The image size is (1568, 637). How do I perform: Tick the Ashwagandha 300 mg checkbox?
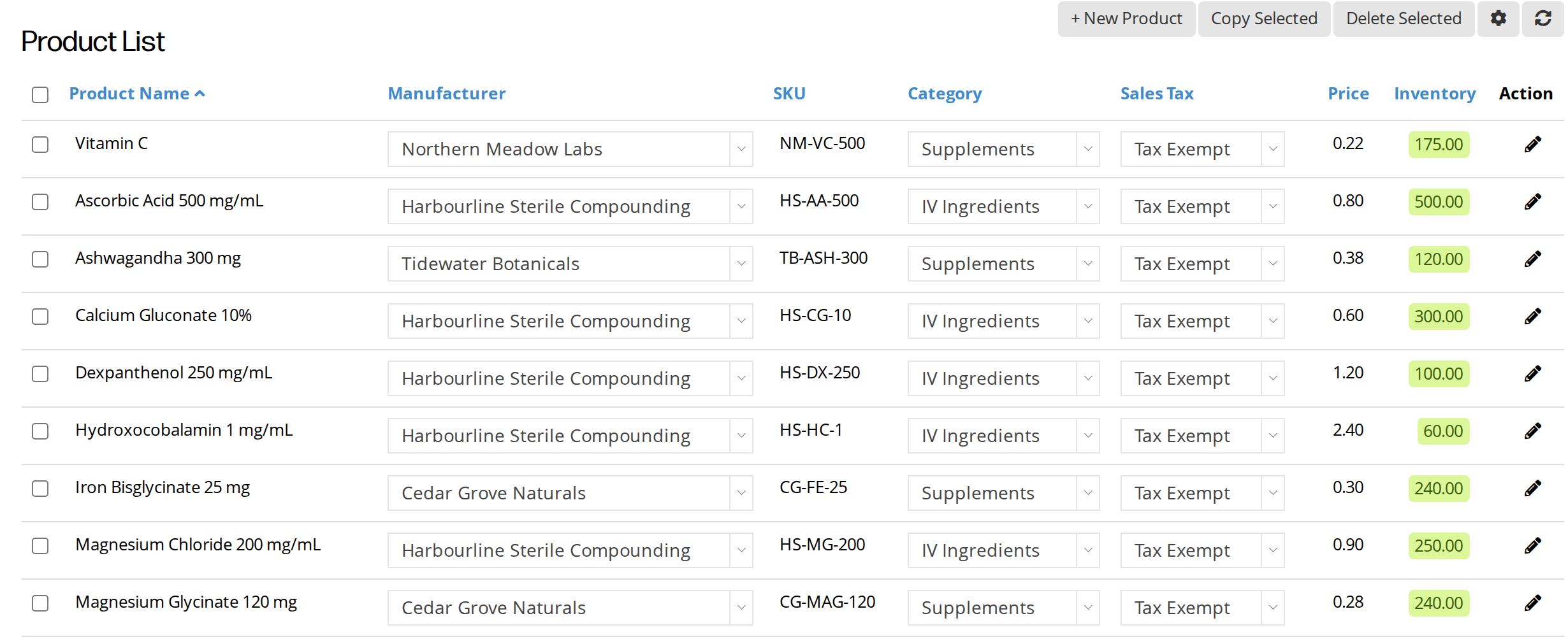click(40, 259)
